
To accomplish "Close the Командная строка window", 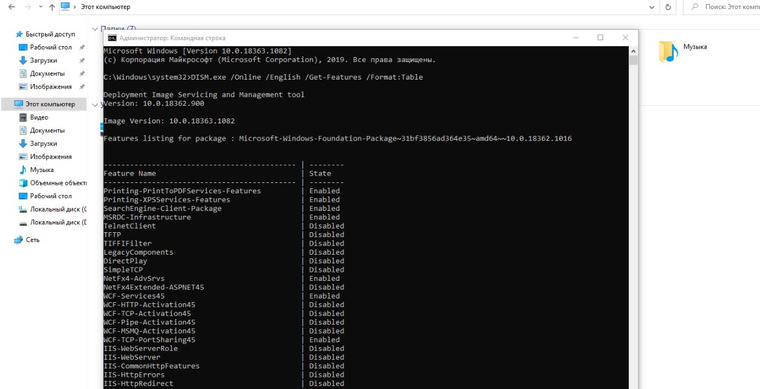I will click(625, 37).
